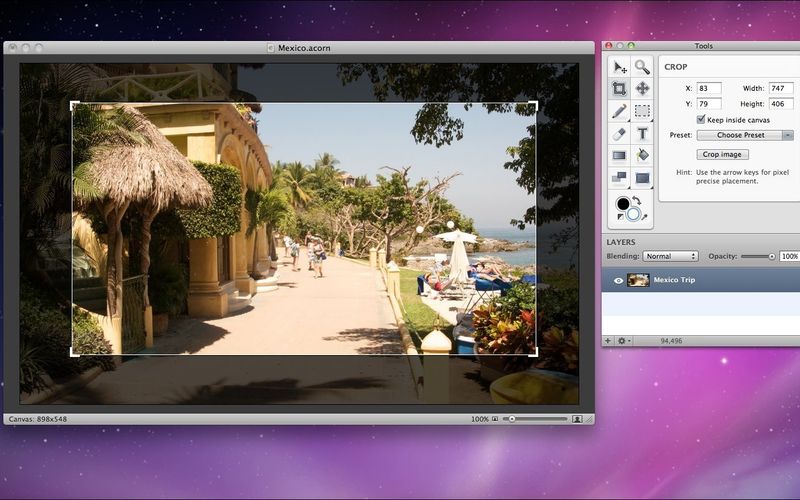Screen dimensions: 800x500
Task: Click the crop Width field
Action: [781, 88]
